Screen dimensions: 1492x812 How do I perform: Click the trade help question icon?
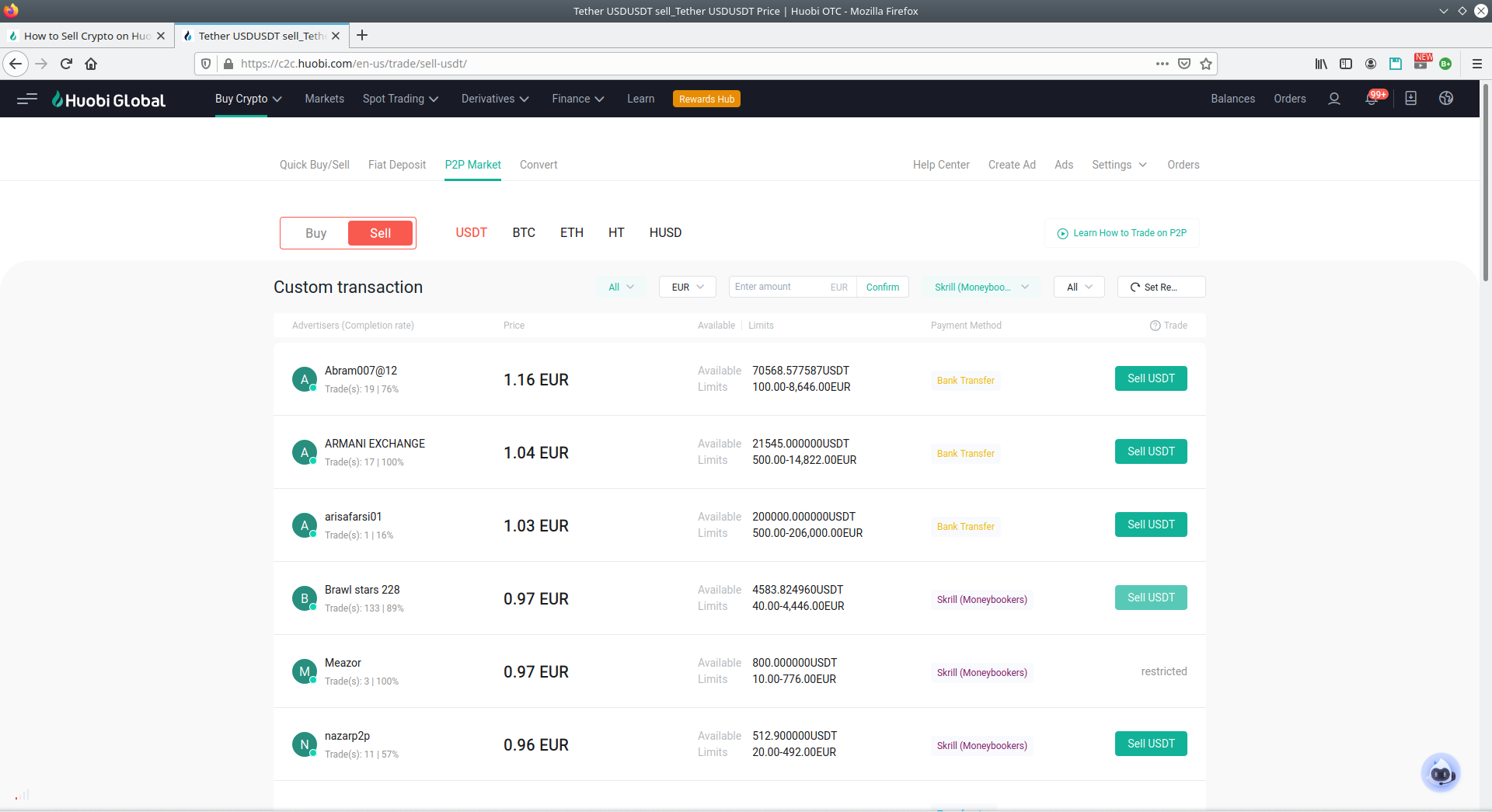pyautogui.click(x=1156, y=326)
